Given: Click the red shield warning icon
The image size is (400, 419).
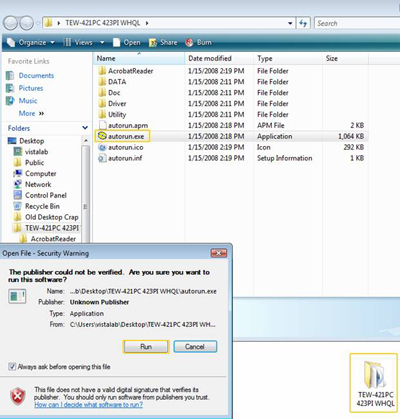Looking at the screenshot, I should click(18, 397).
